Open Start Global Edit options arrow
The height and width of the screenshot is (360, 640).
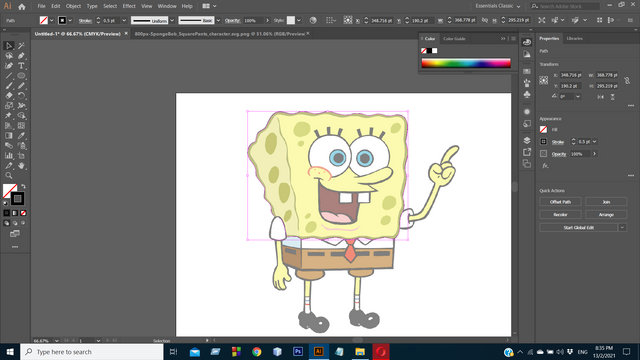622,227
